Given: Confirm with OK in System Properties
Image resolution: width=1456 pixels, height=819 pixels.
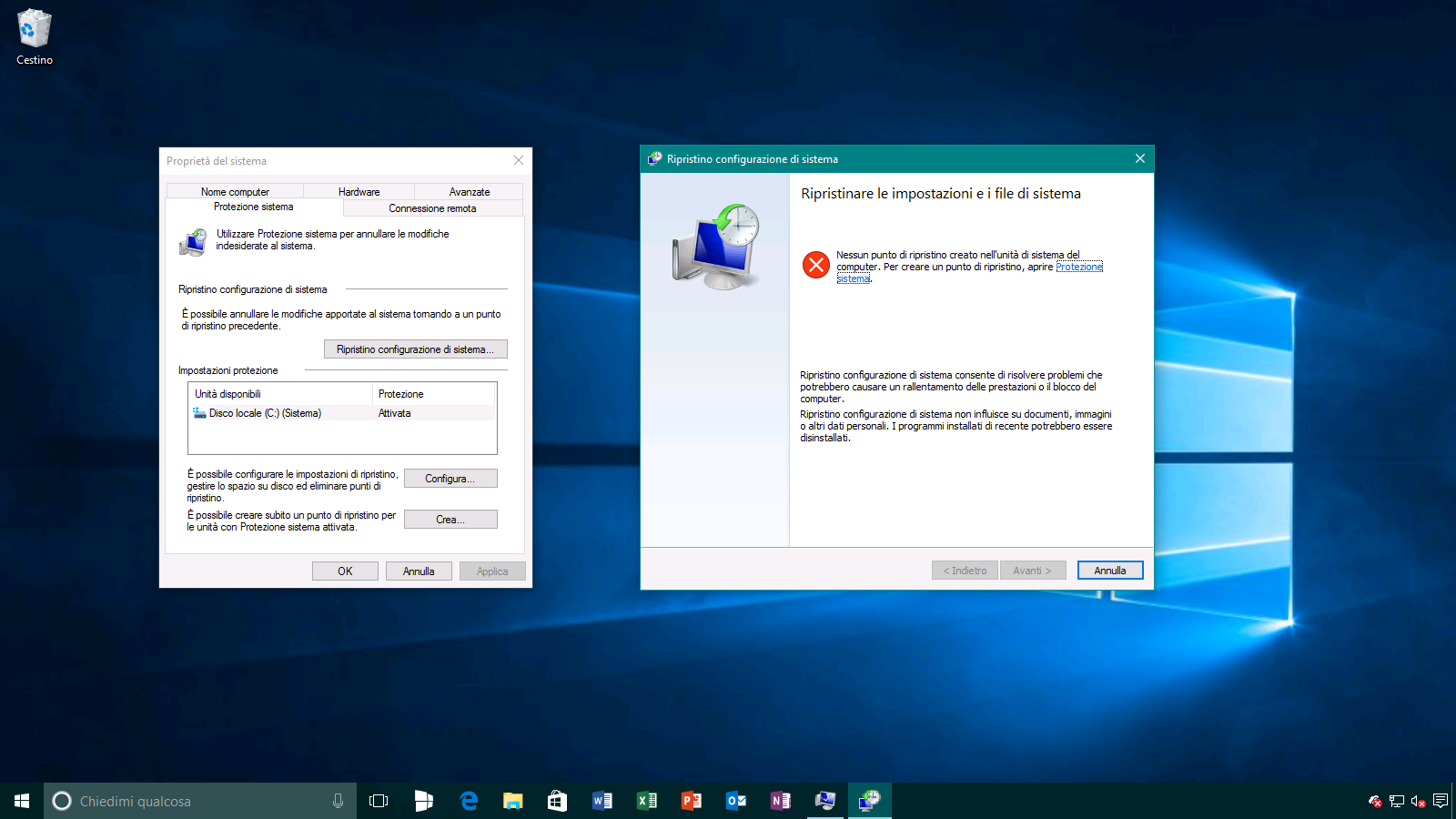Looking at the screenshot, I should point(345,571).
